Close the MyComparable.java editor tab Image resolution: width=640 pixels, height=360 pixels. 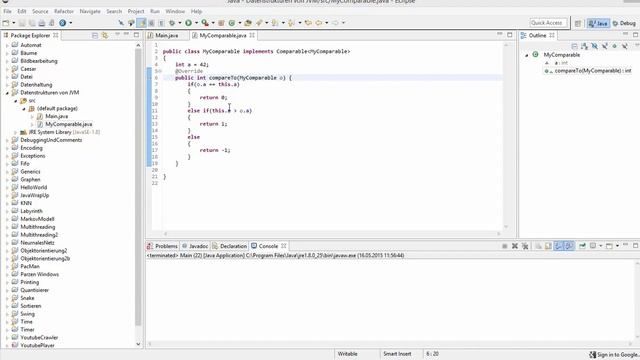tap(252, 36)
